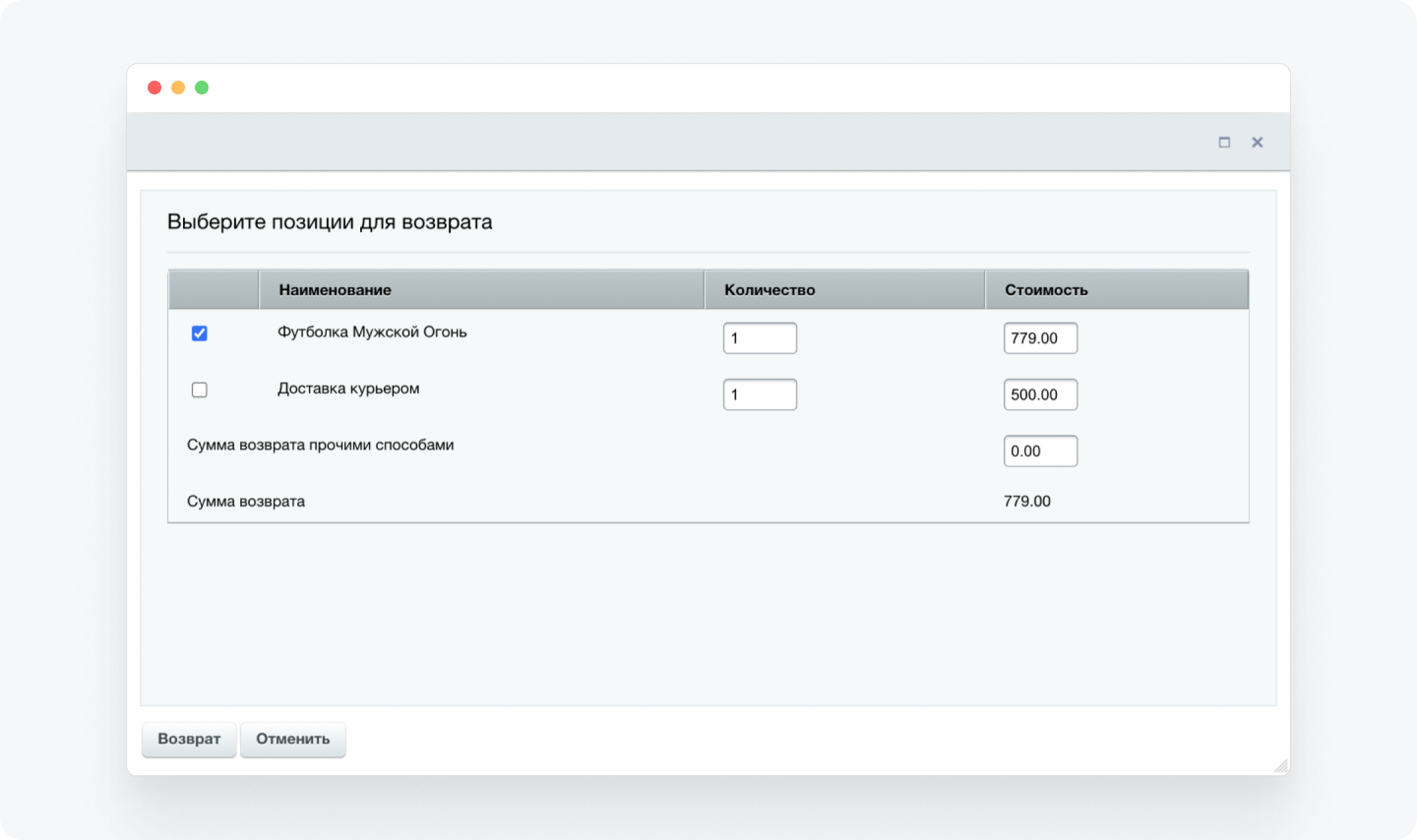
Task: Click the Выберите позиции для возврата heading
Action: (x=329, y=222)
